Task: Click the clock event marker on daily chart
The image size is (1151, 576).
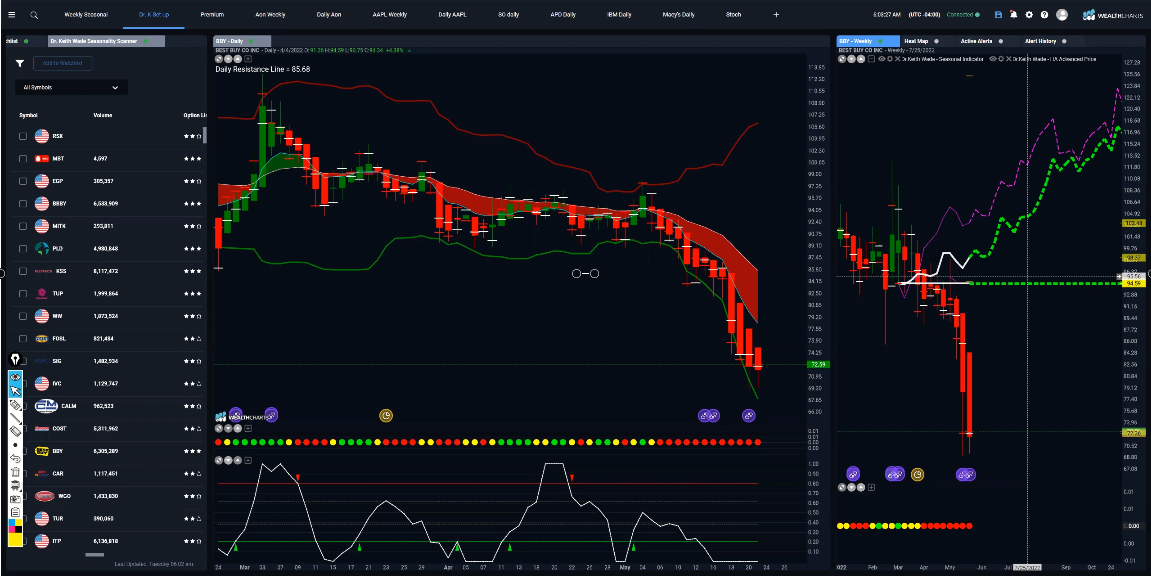Action: [386, 416]
